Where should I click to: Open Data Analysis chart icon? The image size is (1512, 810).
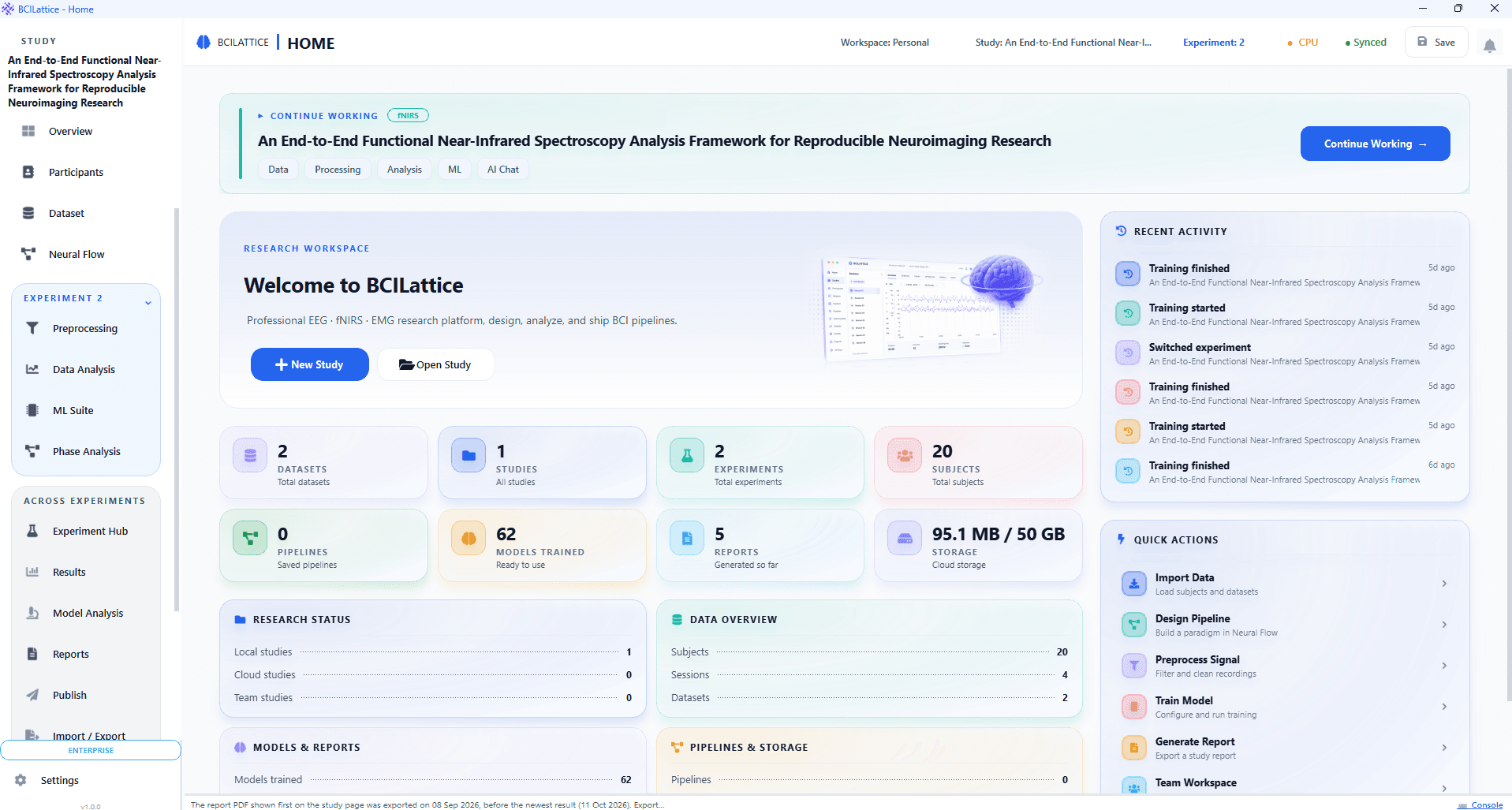point(32,369)
